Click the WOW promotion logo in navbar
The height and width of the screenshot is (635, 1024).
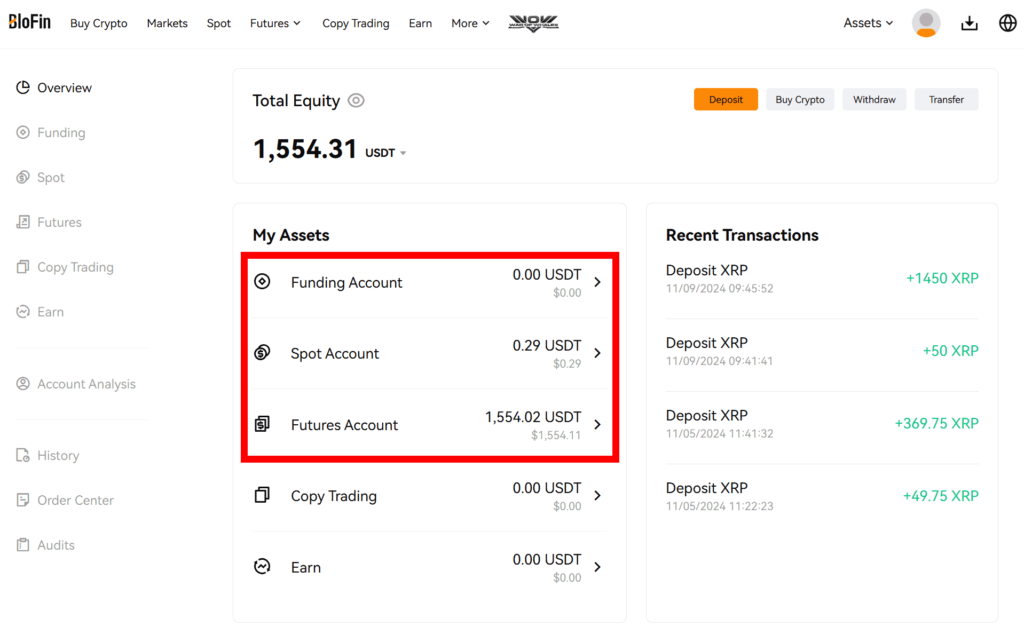click(x=534, y=23)
